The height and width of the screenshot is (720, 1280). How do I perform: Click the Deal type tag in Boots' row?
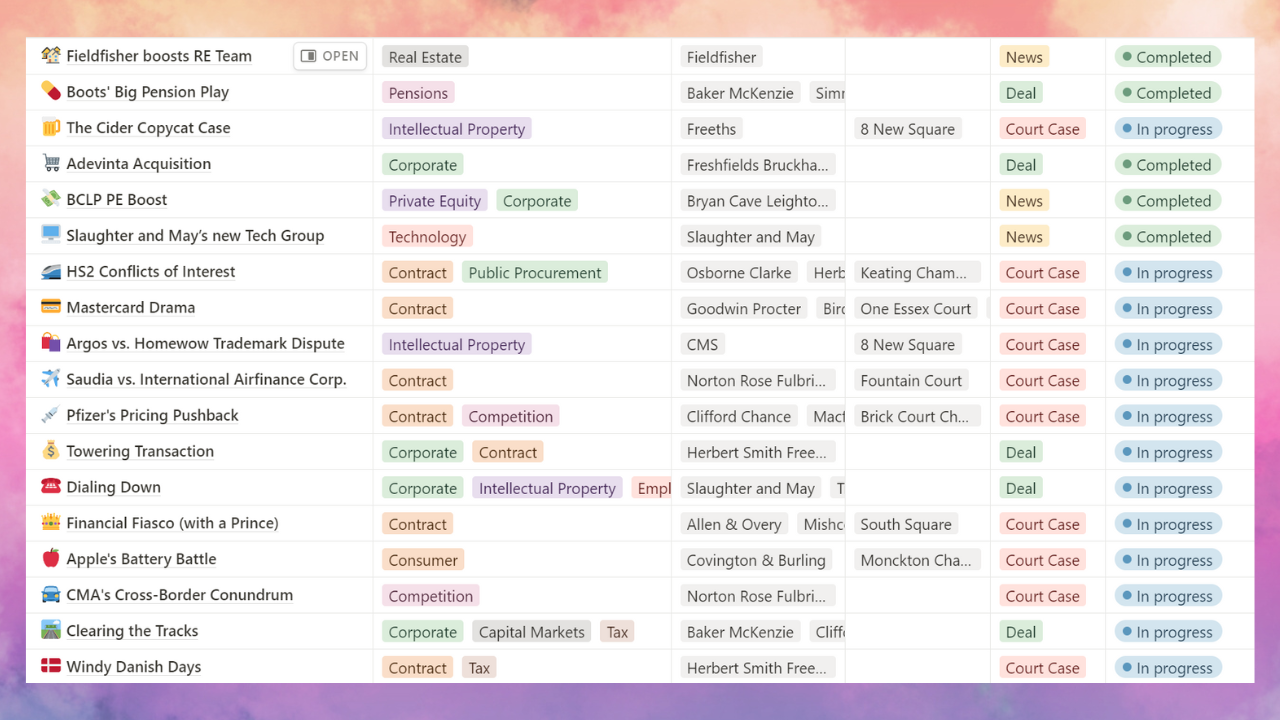pyautogui.click(x=1021, y=93)
